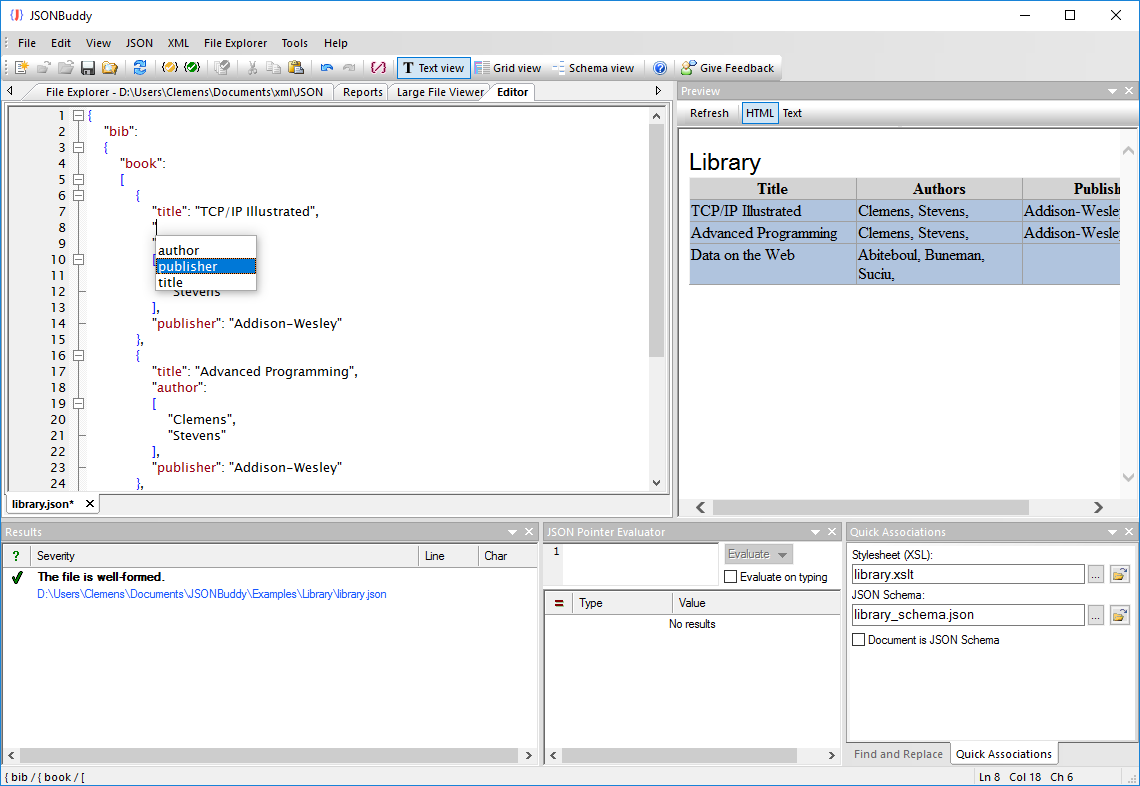
Task: Switch to Find and Replace tab
Action: 898,754
